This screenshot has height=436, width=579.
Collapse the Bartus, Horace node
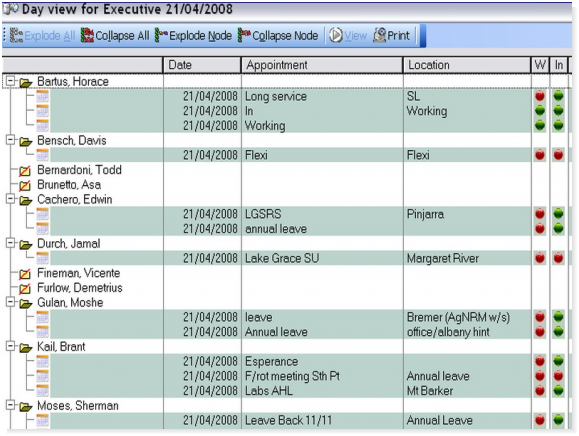(x=11, y=81)
